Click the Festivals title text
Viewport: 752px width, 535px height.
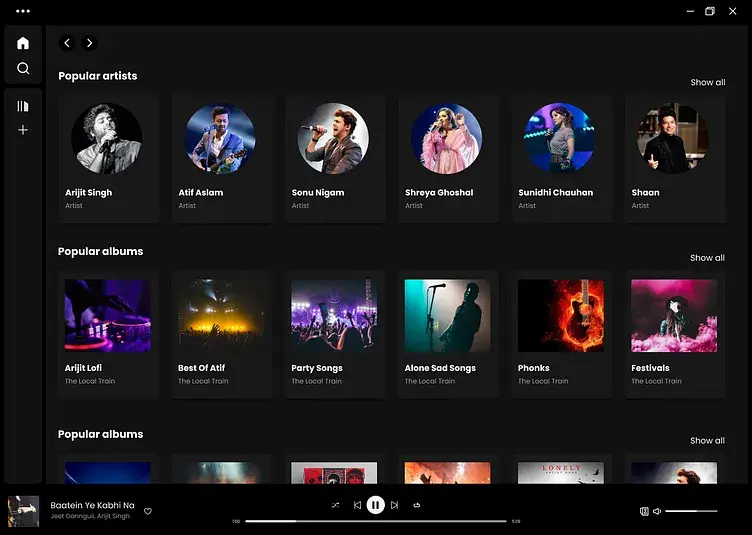pos(650,368)
